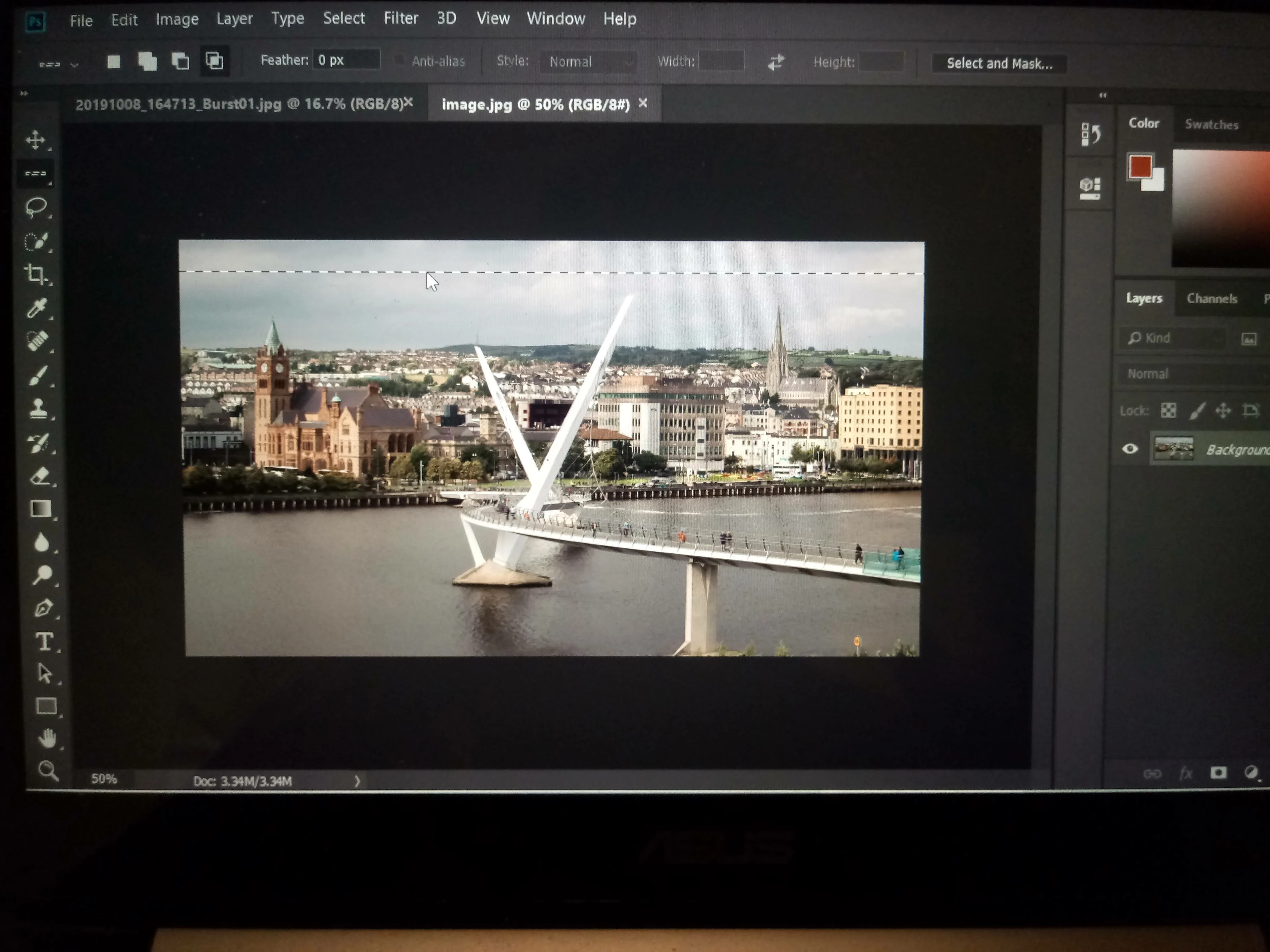The image size is (1270, 952).
Task: Enable the Anti-alias checkbox
Action: point(400,60)
